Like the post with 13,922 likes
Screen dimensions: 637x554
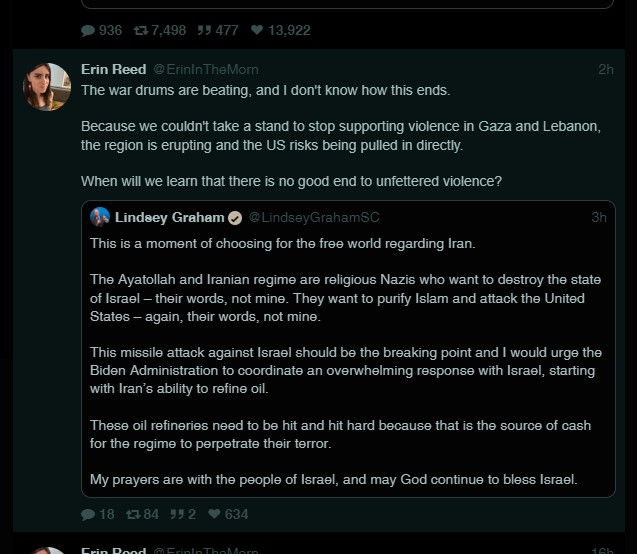click(257, 31)
